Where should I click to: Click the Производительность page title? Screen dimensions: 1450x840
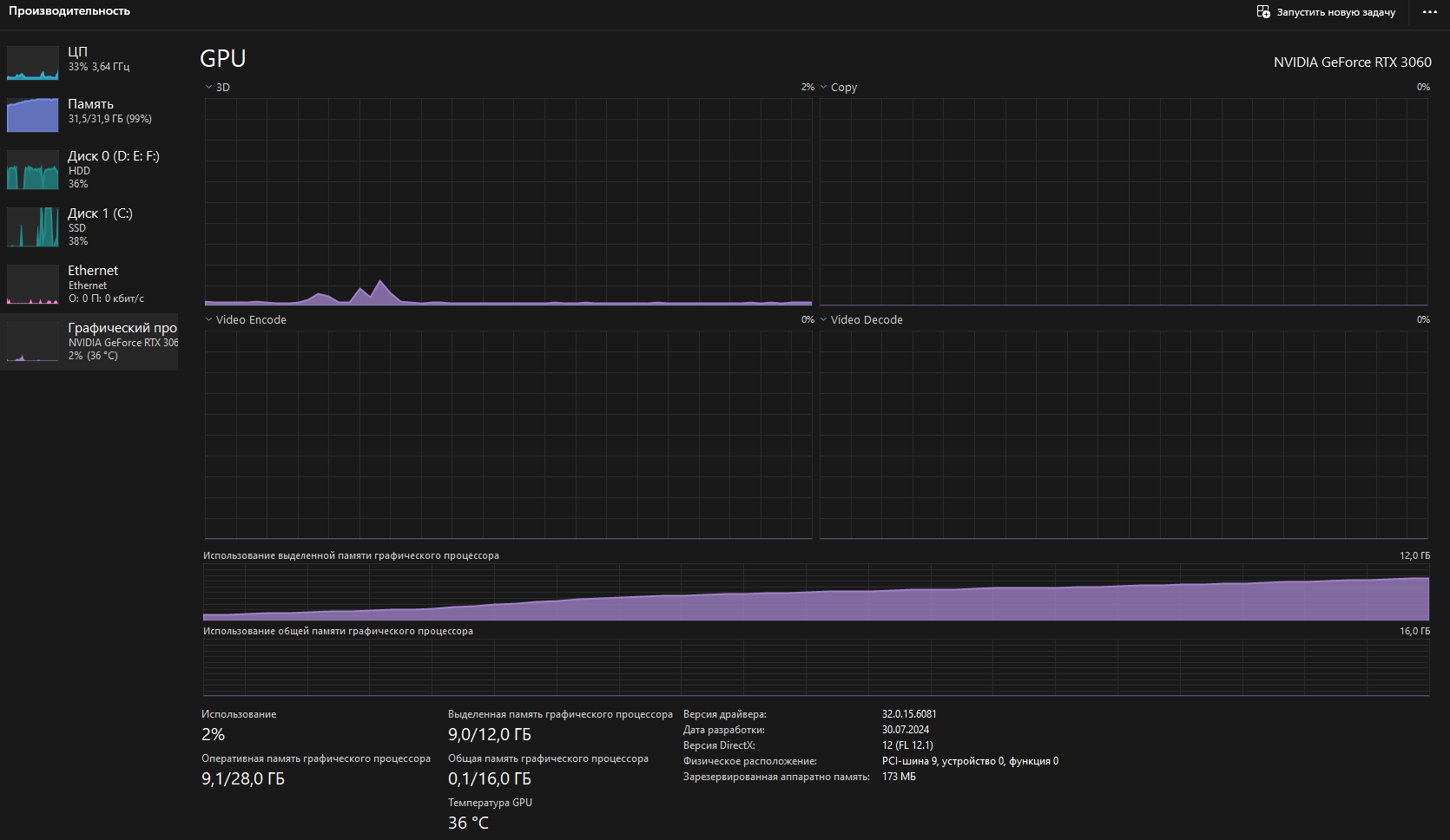point(69,11)
